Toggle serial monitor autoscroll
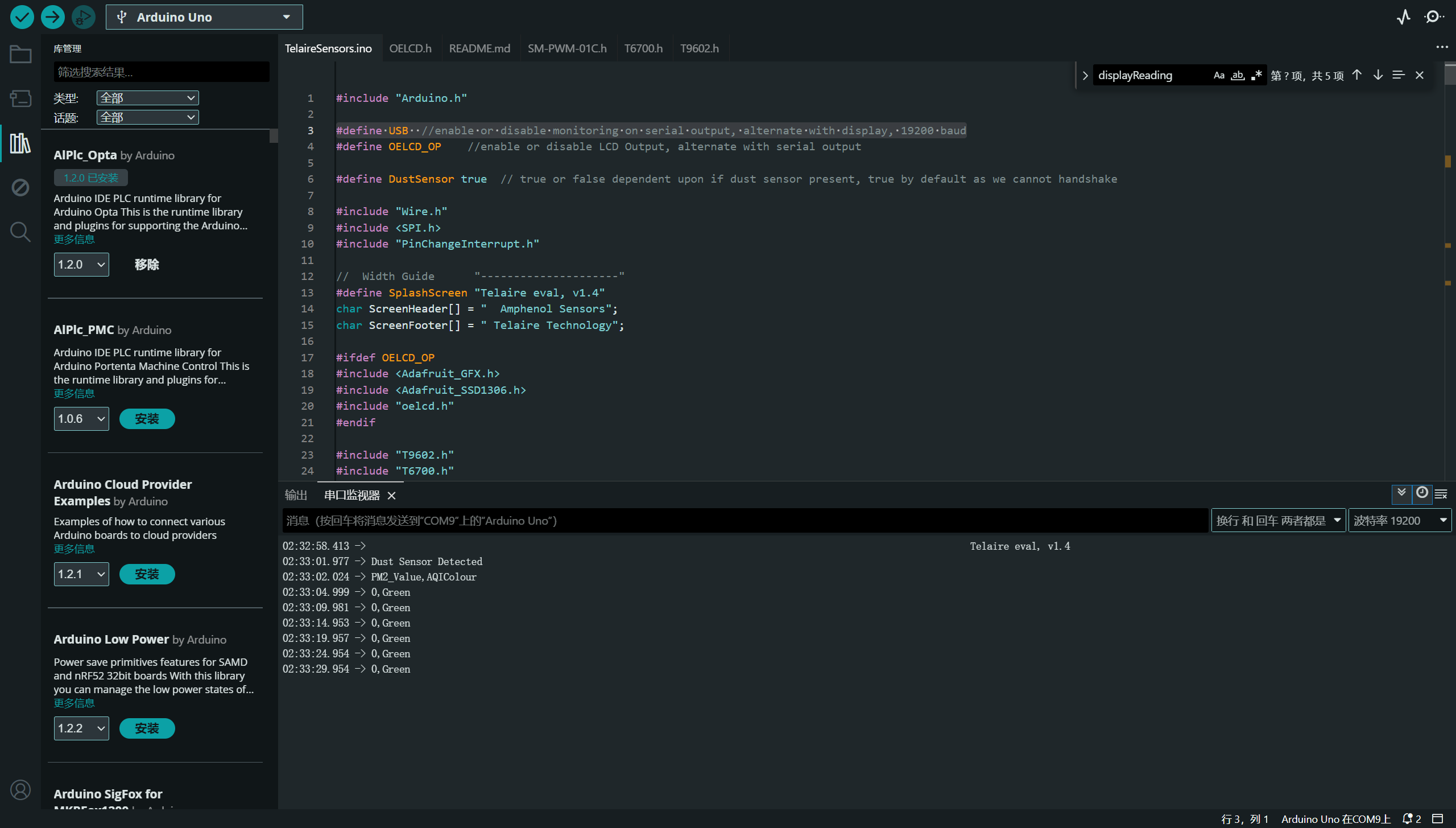Viewport: 1456px width, 828px height. [1401, 493]
